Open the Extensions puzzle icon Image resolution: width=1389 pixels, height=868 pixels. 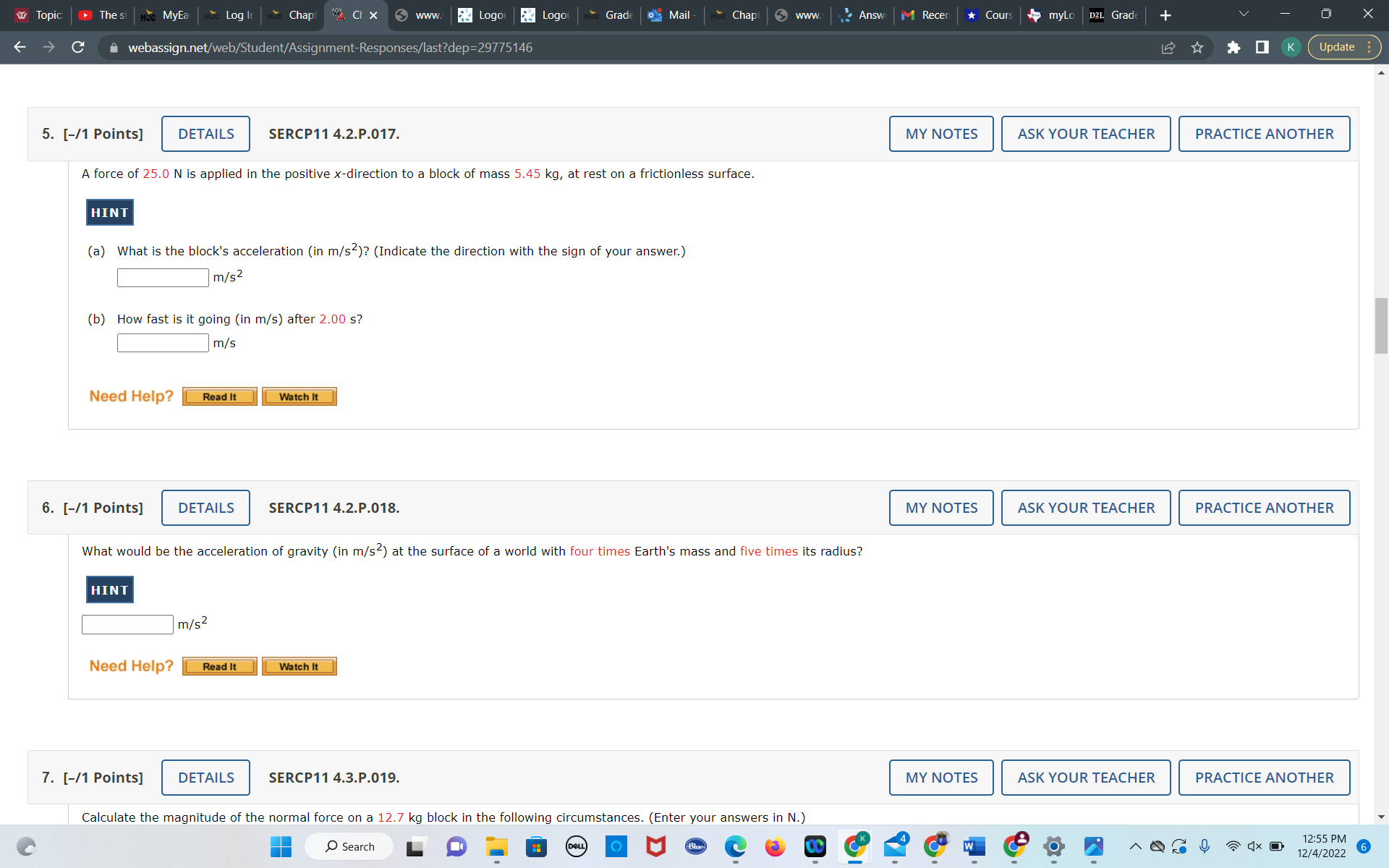click(1233, 47)
